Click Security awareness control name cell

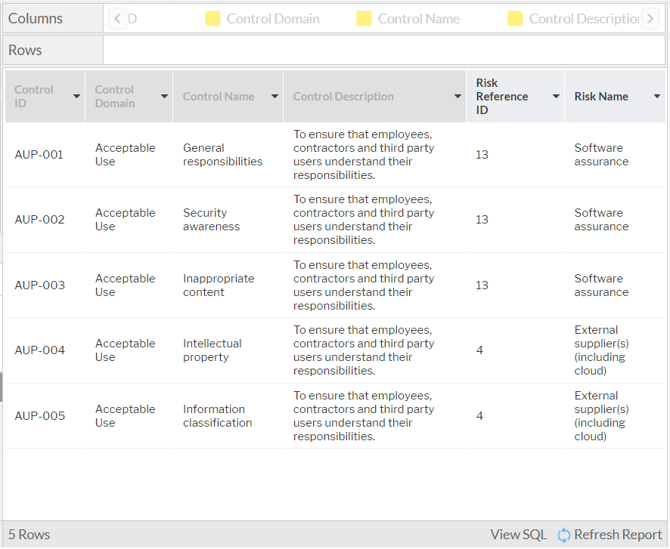click(211, 220)
